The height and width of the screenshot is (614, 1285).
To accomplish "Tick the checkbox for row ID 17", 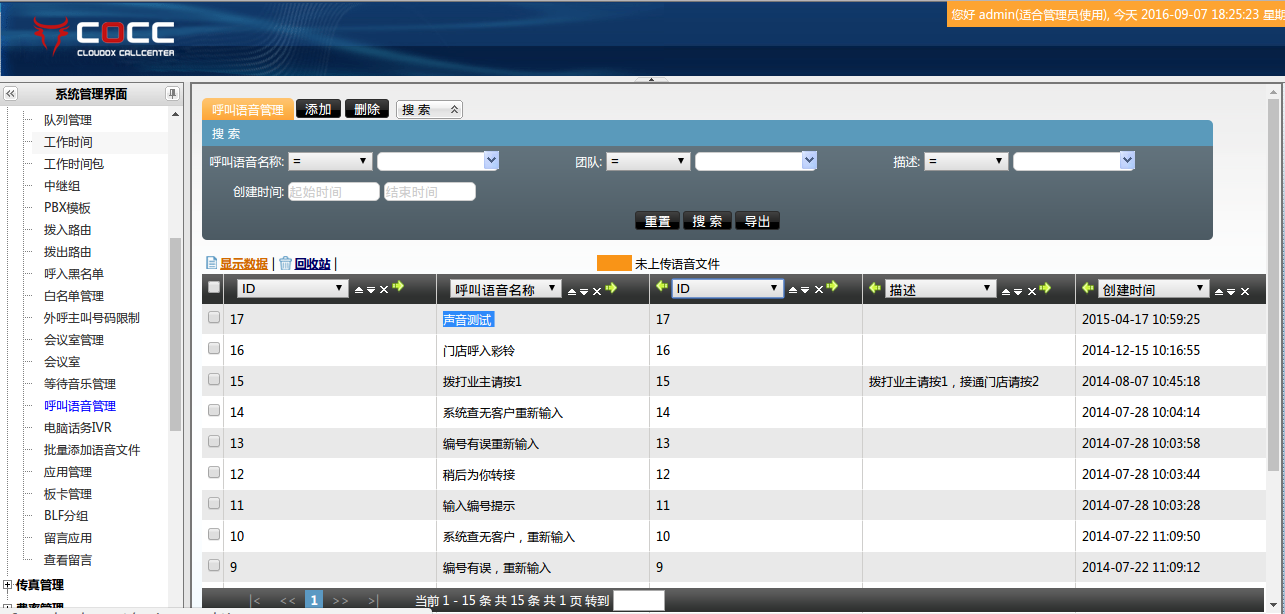I will (213, 318).
